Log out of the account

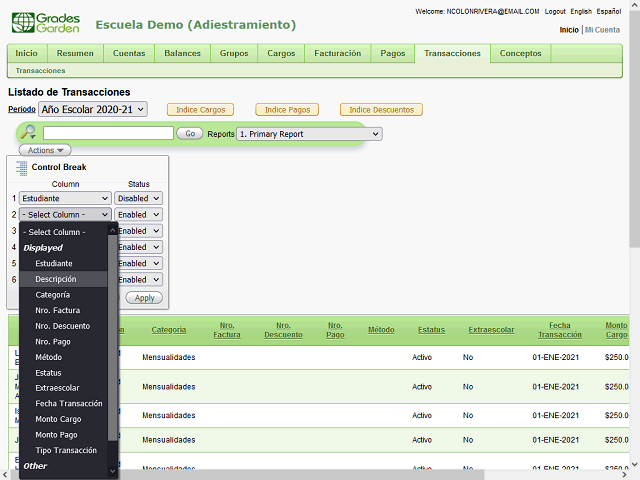click(x=555, y=11)
